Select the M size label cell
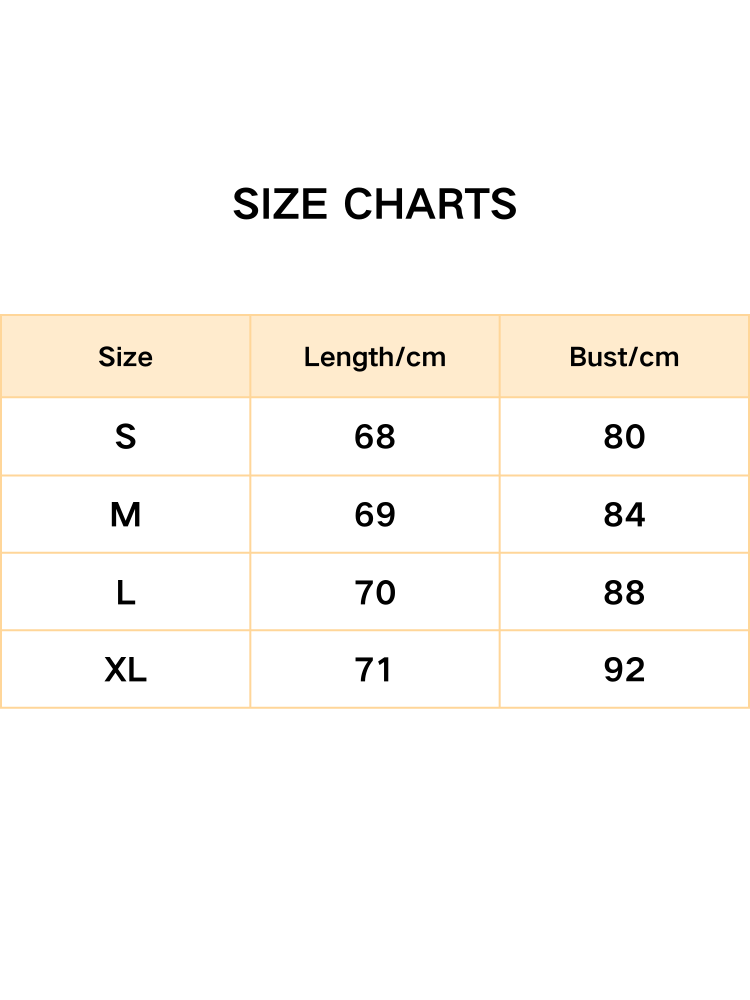This screenshot has width=750, height=1000. 125,515
